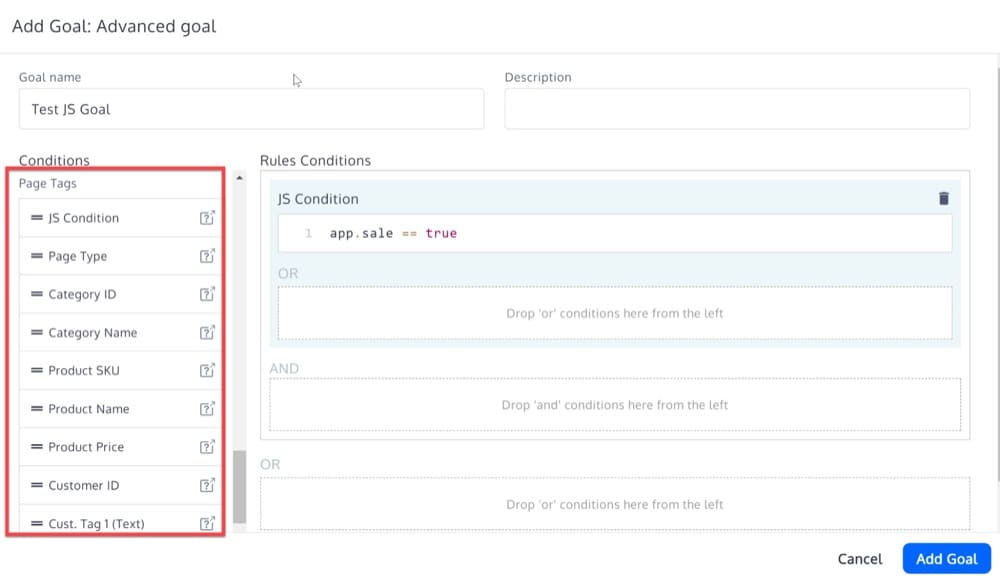Viewport: 1000px width, 579px height.
Task: Delete the JS Condition with trash icon
Action: pyautogui.click(x=943, y=199)
